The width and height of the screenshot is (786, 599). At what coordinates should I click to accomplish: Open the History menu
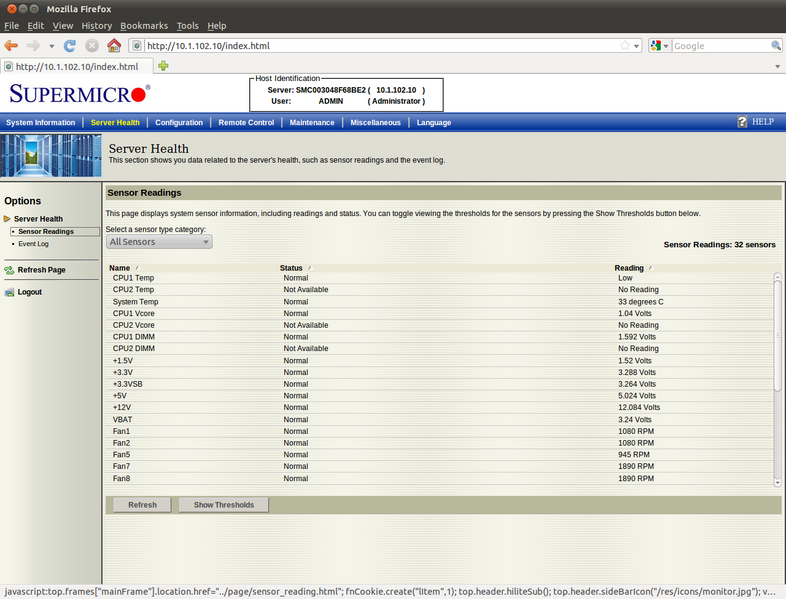97,26
